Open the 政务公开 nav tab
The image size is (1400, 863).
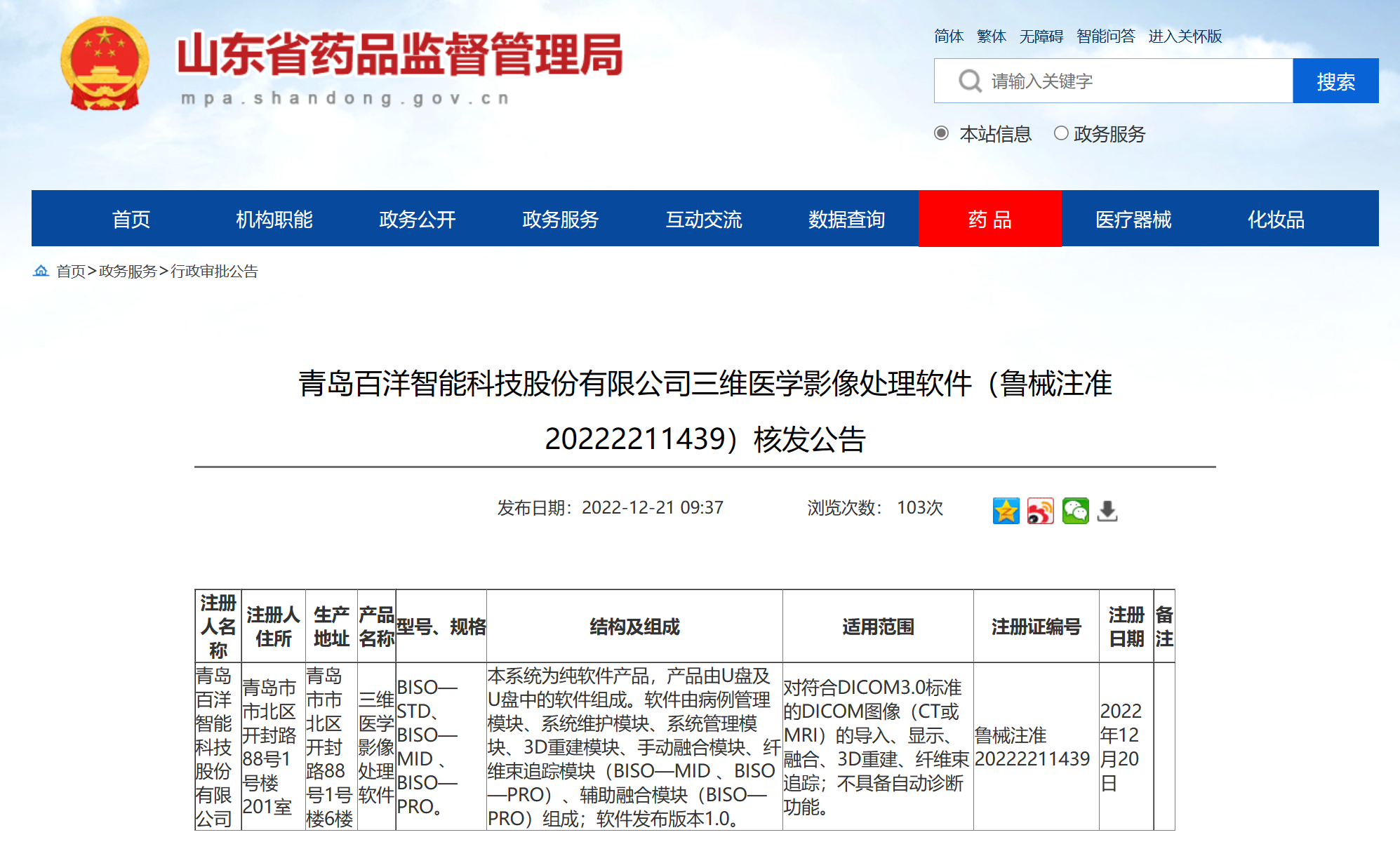pos(418,220)
